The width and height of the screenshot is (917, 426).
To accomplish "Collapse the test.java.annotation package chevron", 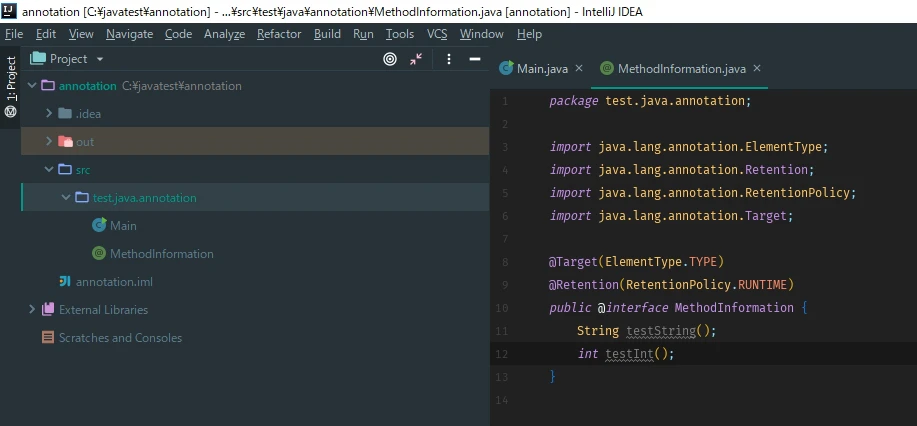I will pos(66,198).
